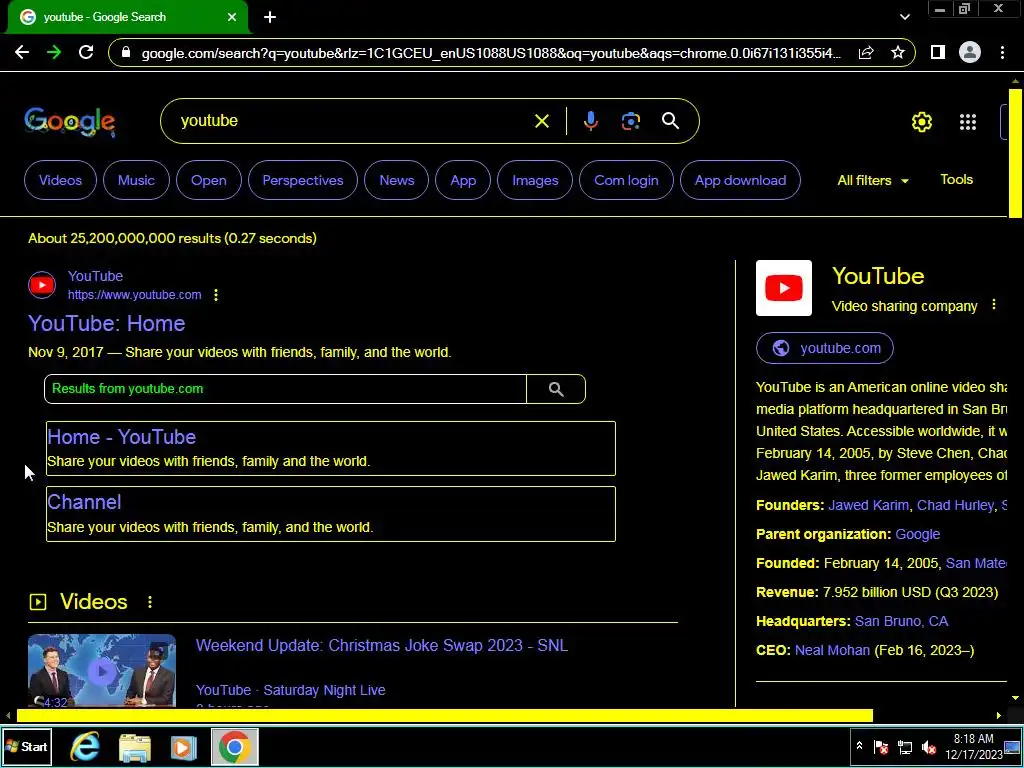Screen dimensions: 1024x768
Task: Open Google quick settings gear
Action: [x=921, y=121]
